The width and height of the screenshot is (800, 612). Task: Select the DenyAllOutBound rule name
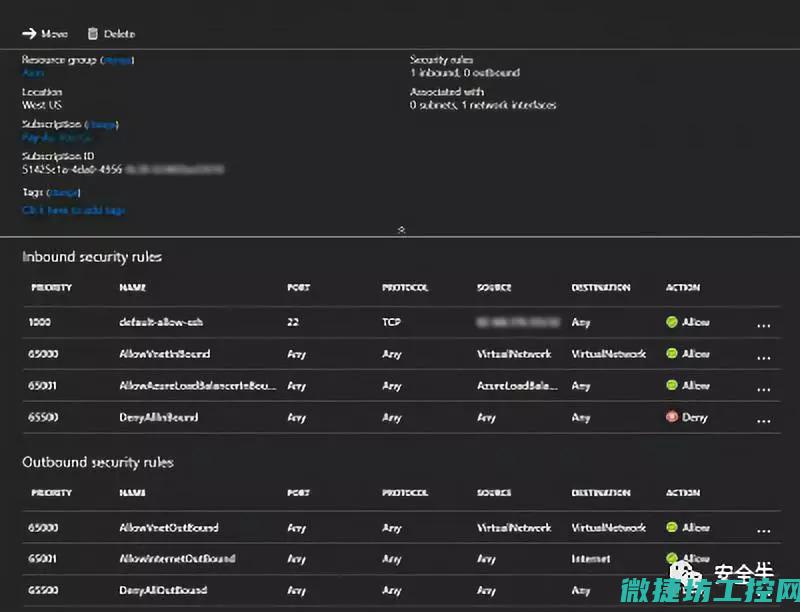163,590
